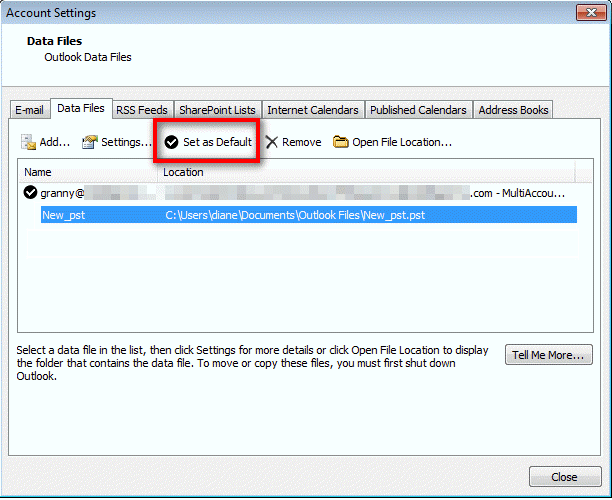Select the New_pst data file name
The height and width of the screenshot is (500, 612).
point(64,215)
